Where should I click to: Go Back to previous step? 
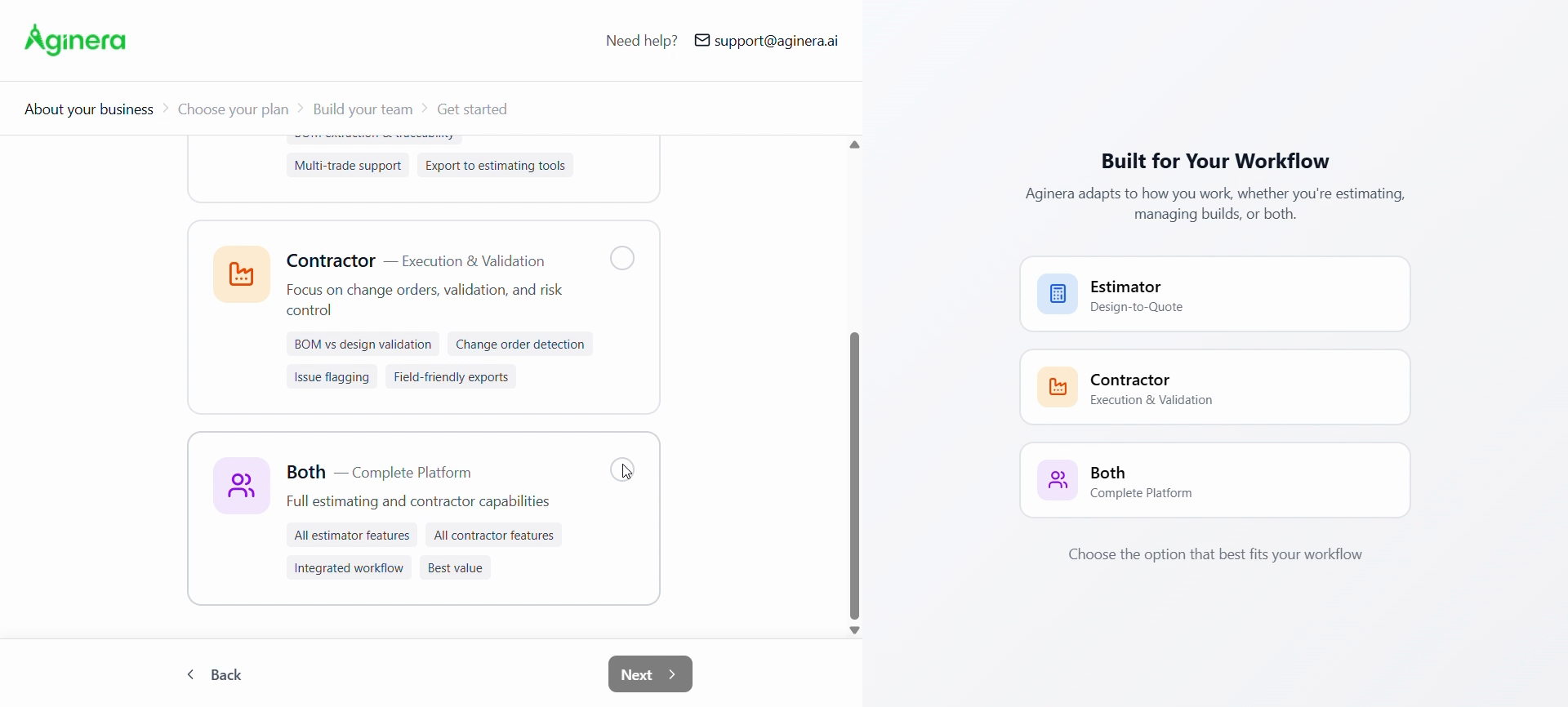[x=216, y=674]
